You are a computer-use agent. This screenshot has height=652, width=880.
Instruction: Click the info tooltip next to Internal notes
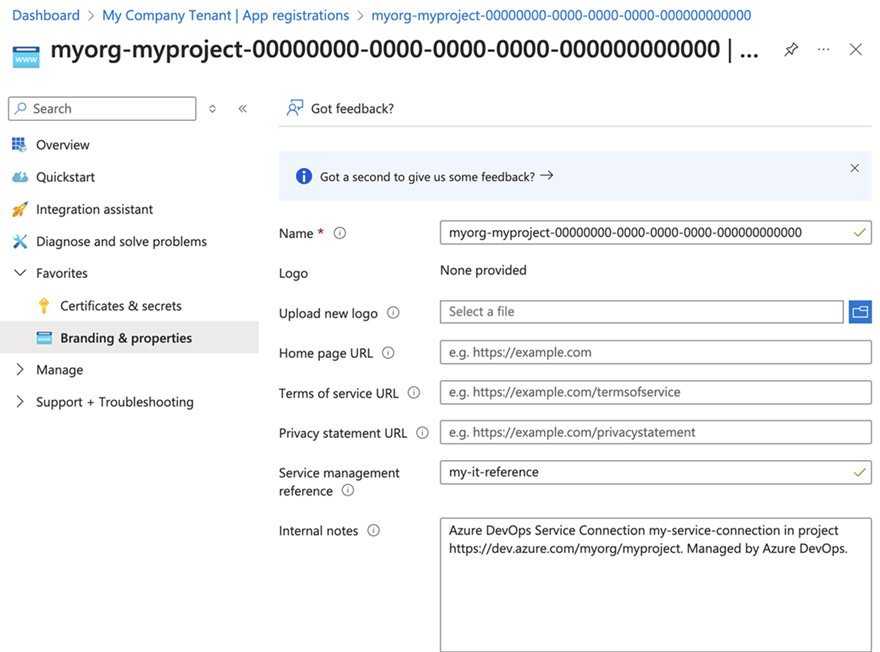point(373,531)
